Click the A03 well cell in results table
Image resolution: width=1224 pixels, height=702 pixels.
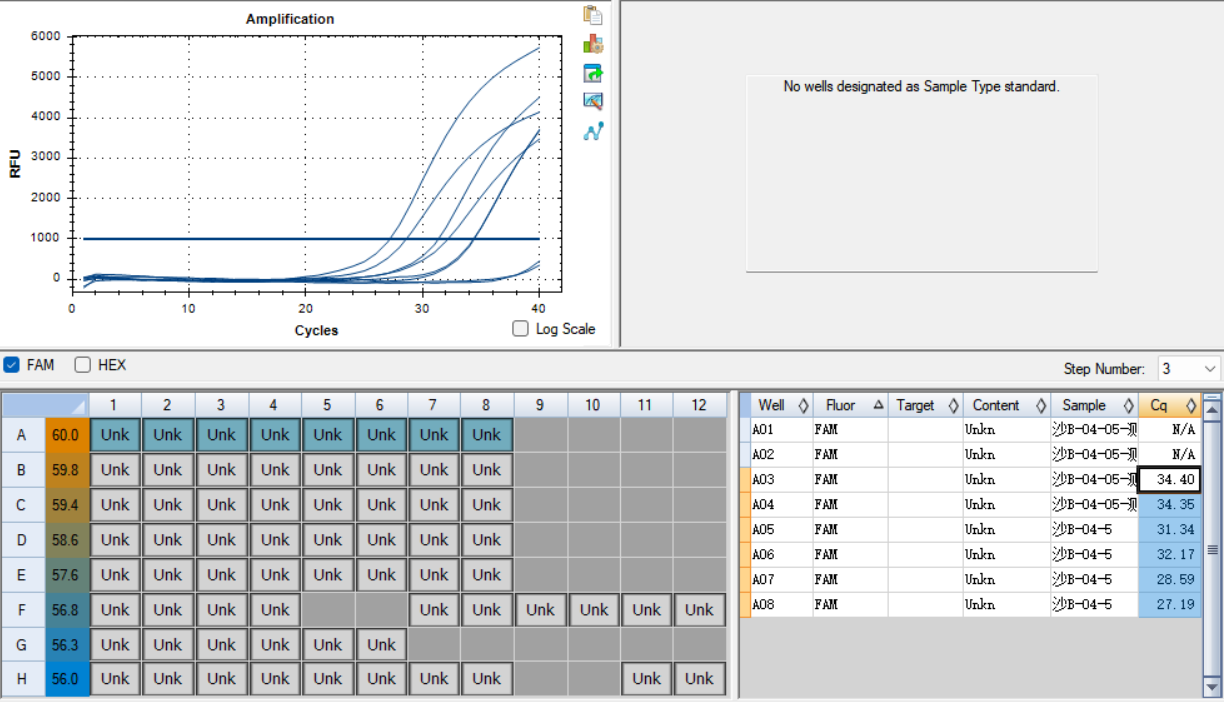pos(781,480)
